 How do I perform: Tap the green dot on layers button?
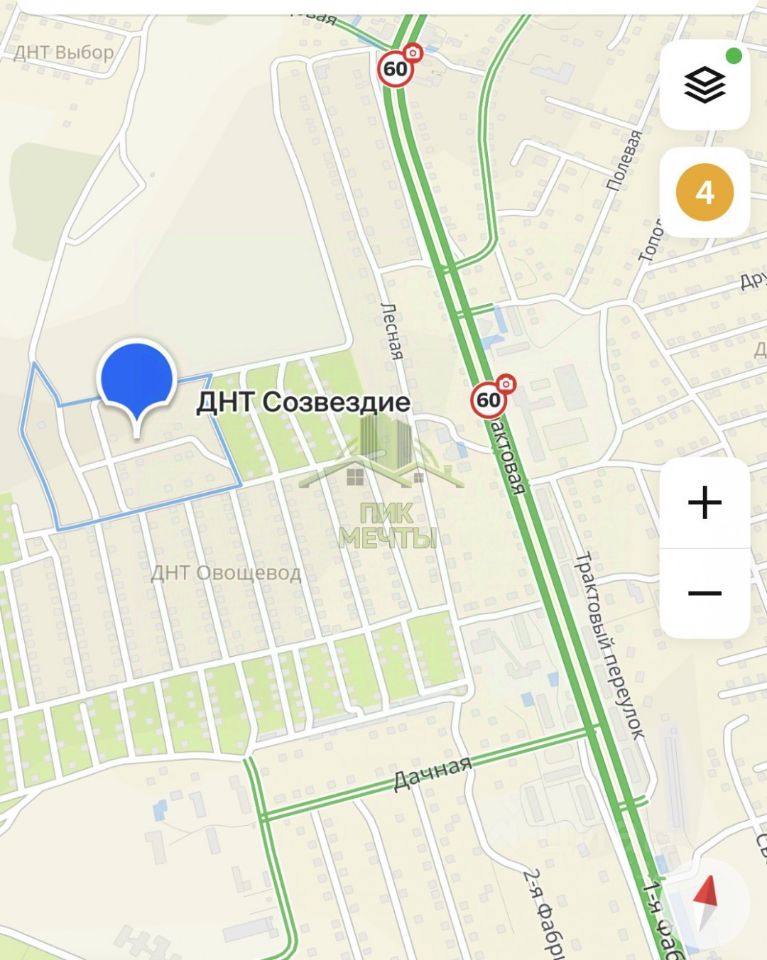click(733, 56)
